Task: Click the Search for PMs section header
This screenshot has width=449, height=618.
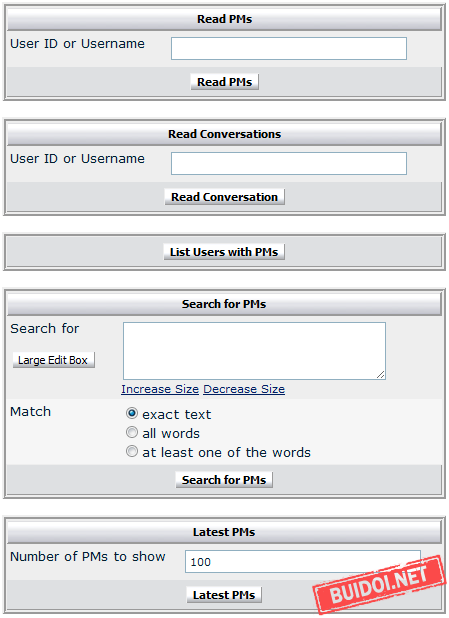Action: 224,304
